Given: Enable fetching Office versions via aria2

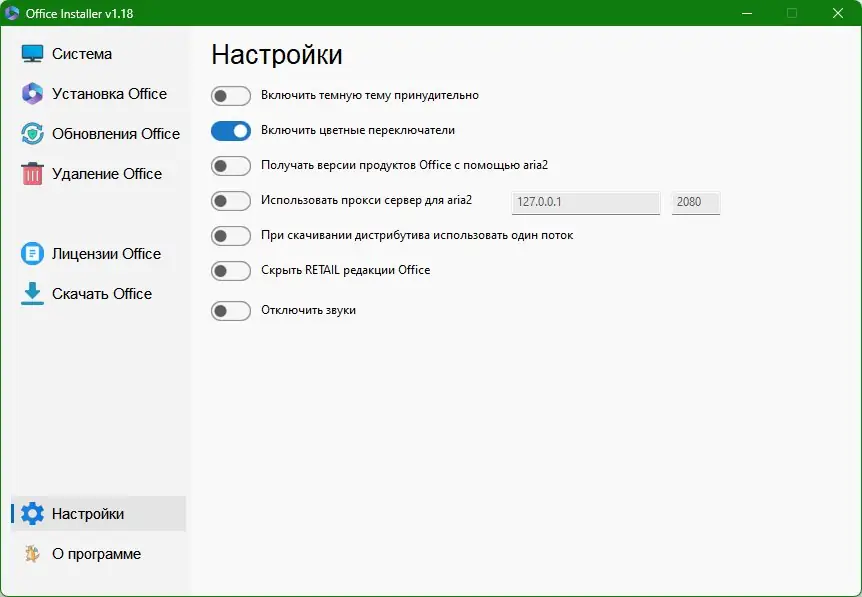Looking at the screenshot, I should (230, 166).
